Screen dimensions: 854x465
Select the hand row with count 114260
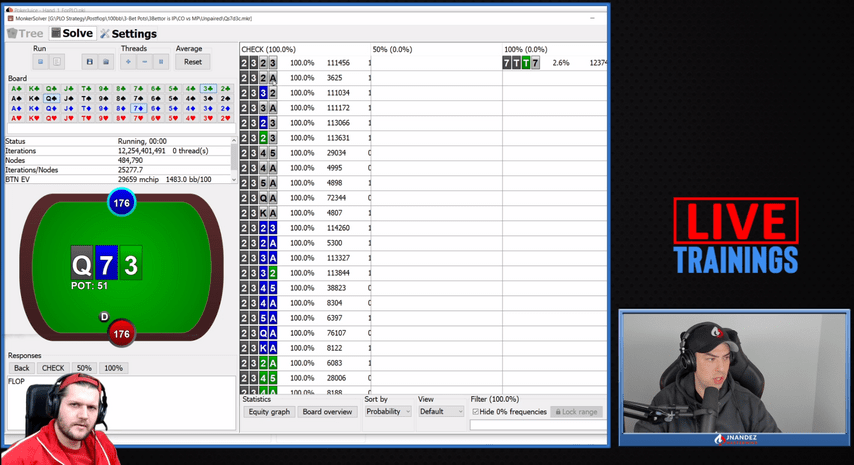[x=305, y=228]
